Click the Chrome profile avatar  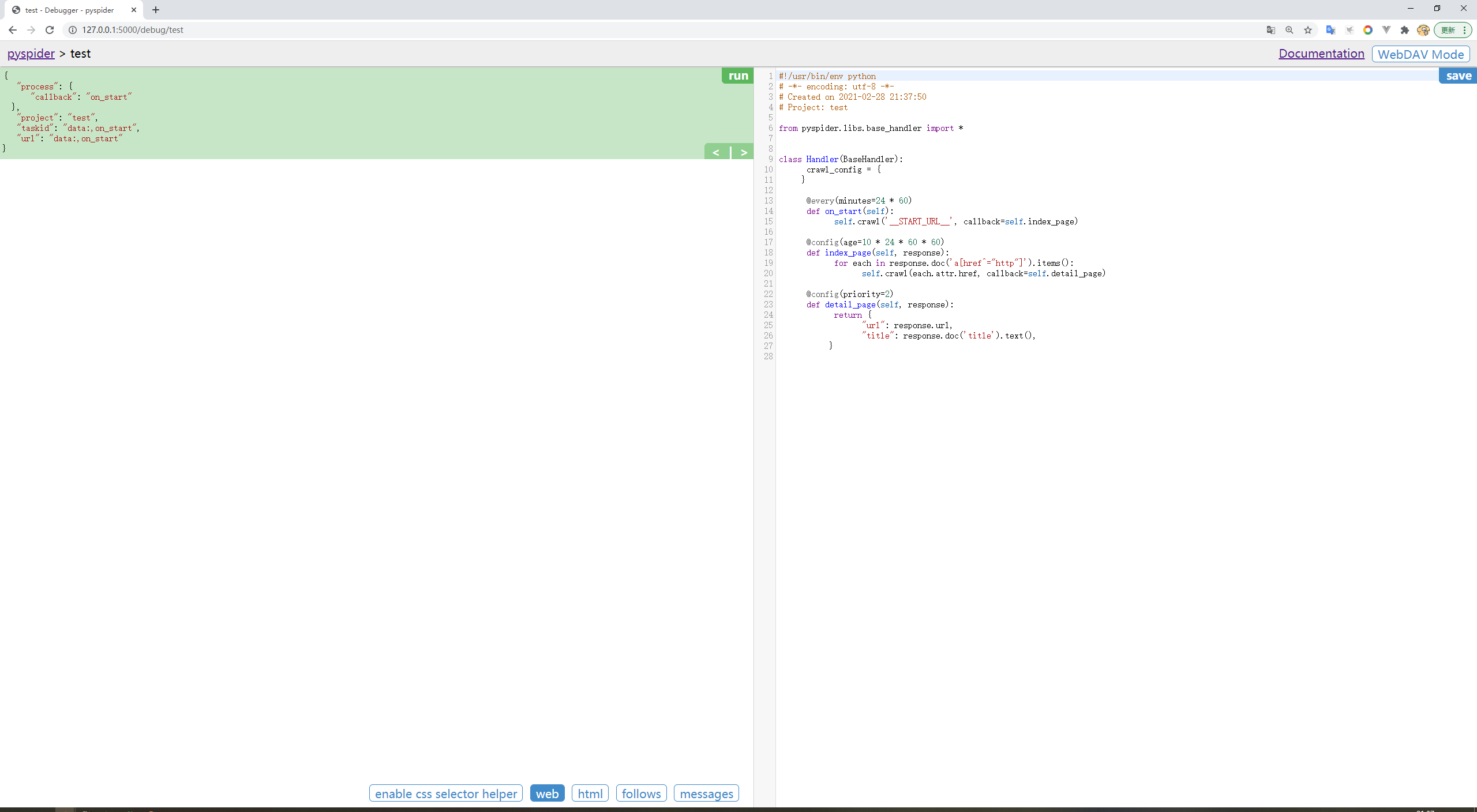pyautogui.click(x=1423, y=30)
